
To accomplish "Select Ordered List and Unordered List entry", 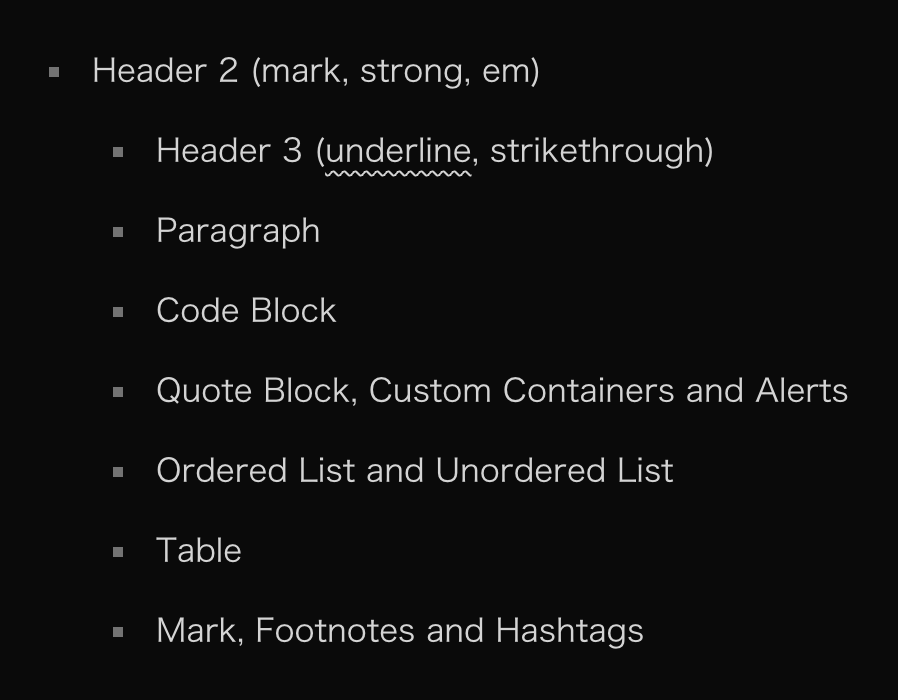I will tap(414, 471).
